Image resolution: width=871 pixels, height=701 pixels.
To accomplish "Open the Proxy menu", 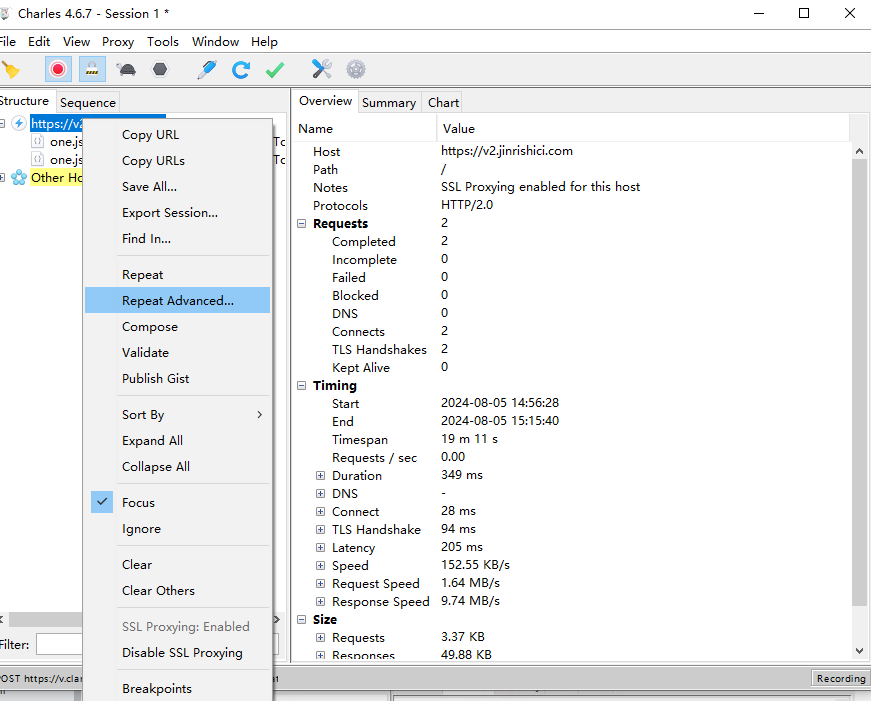I will click(118, 42).
